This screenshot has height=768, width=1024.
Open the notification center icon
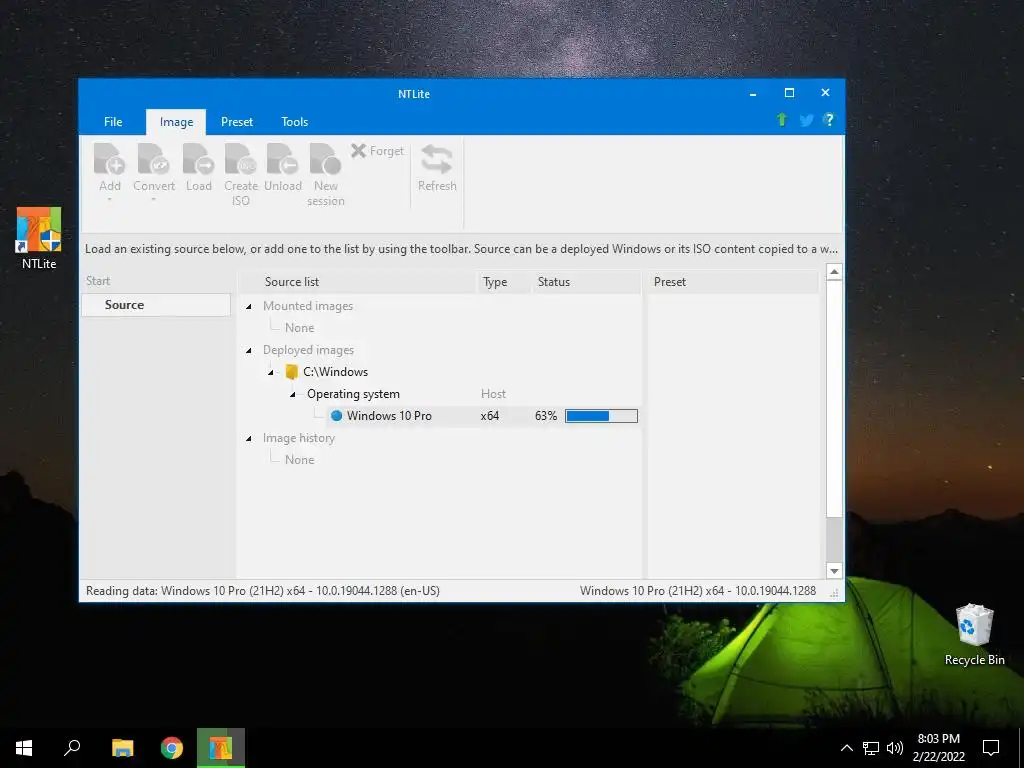pyautogui.click(x=991, y=748)
